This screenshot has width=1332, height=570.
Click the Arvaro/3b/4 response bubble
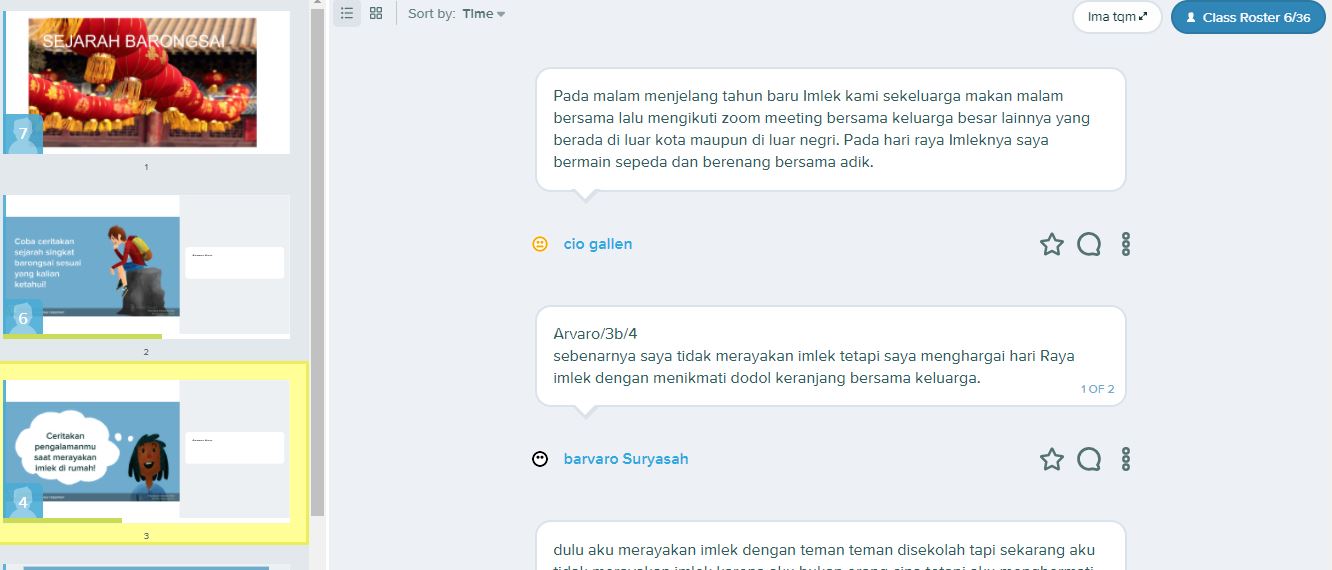831,357
